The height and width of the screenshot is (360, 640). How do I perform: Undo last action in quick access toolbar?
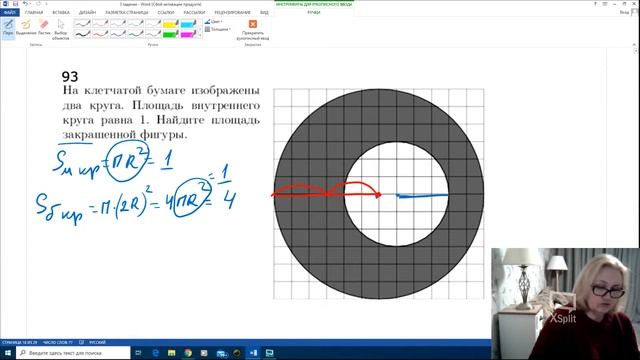(x=25, y=4)
